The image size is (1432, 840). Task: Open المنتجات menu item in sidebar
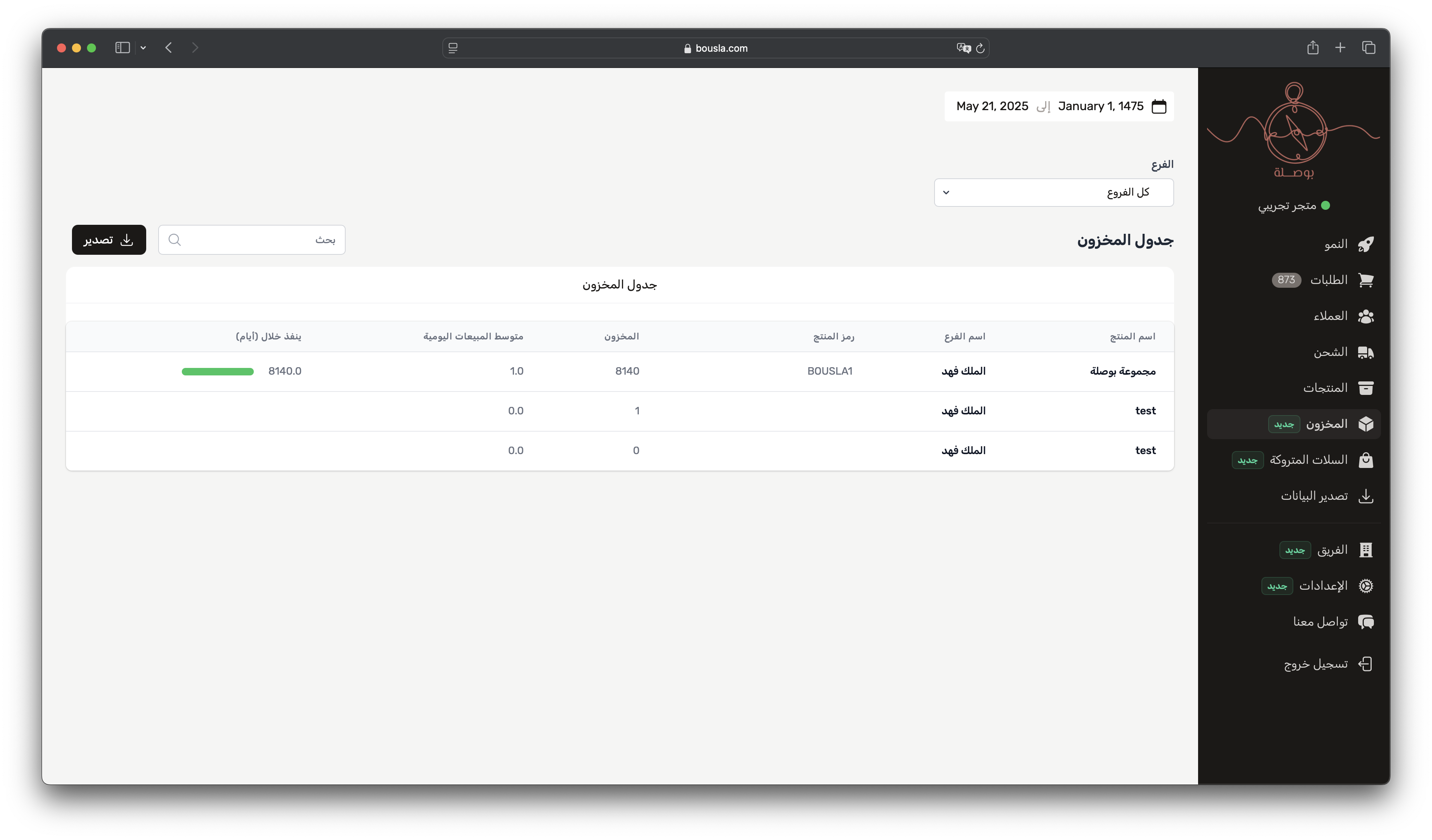[1293, 388]
